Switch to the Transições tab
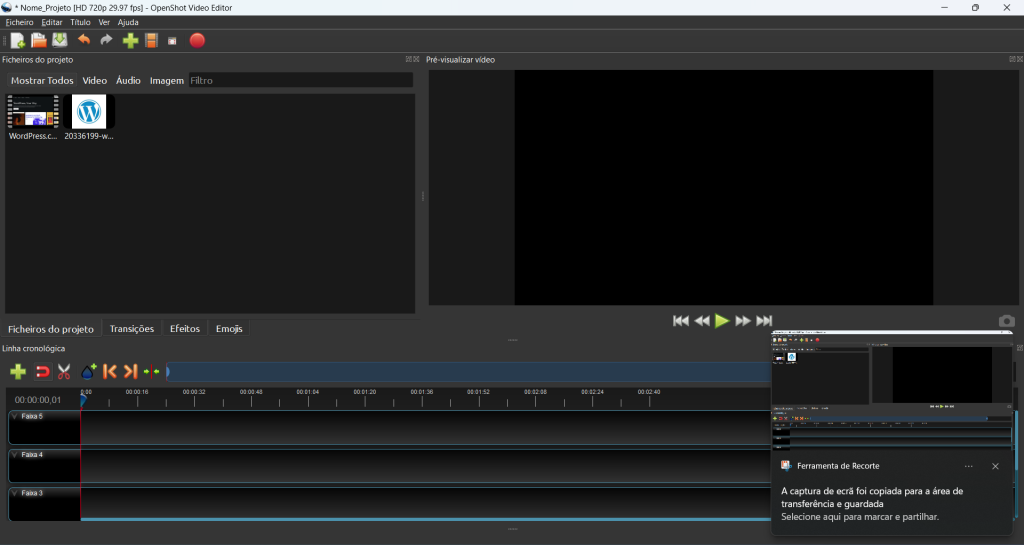 [x=132, y=329]
